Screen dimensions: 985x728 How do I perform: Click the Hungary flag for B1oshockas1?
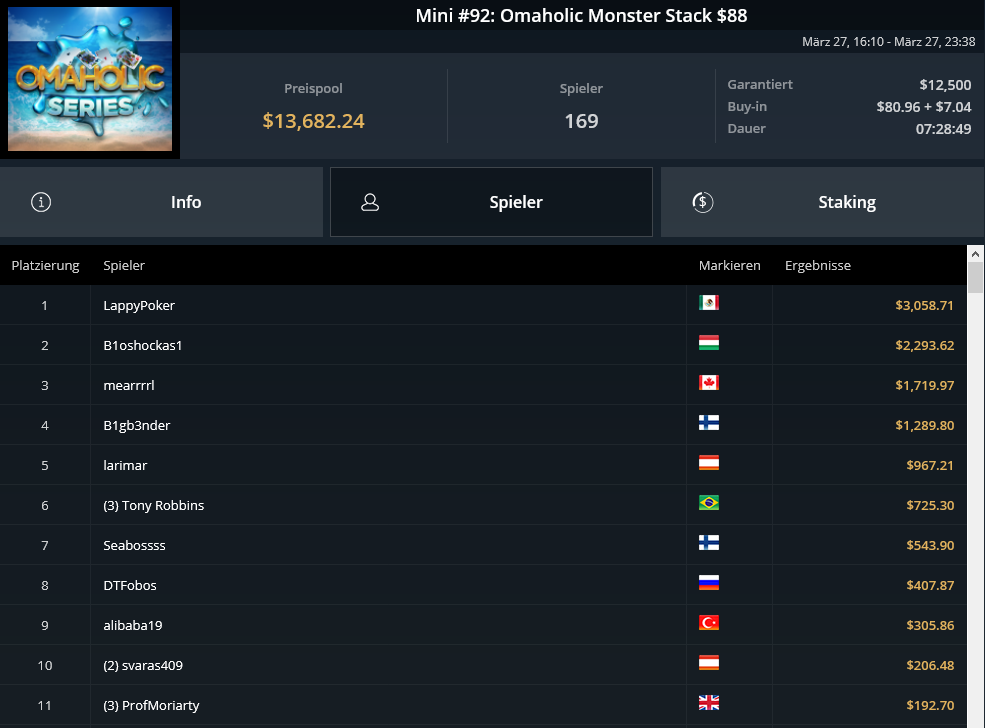click(x=709, y=343)
